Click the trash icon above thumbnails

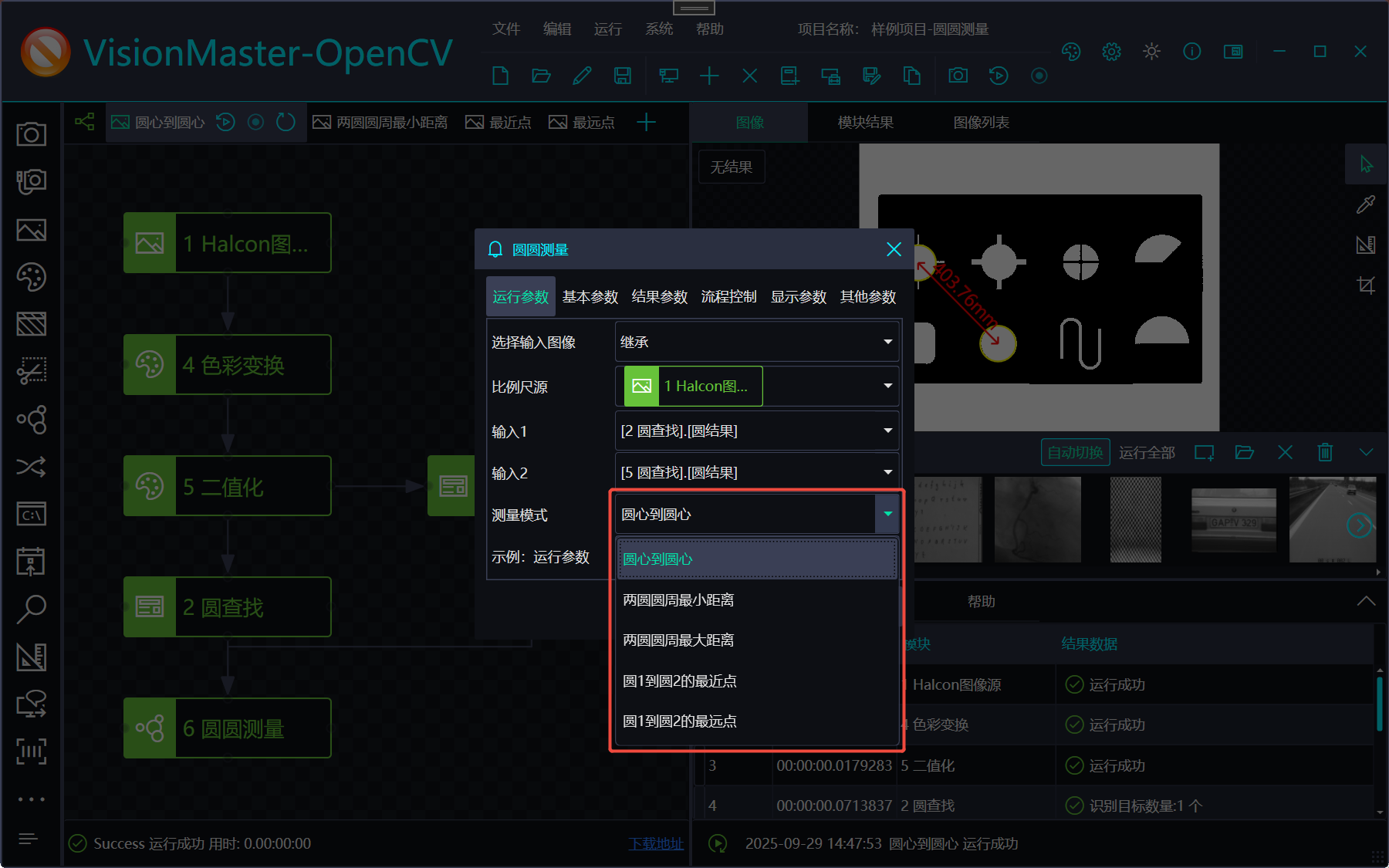point(1325,452)
